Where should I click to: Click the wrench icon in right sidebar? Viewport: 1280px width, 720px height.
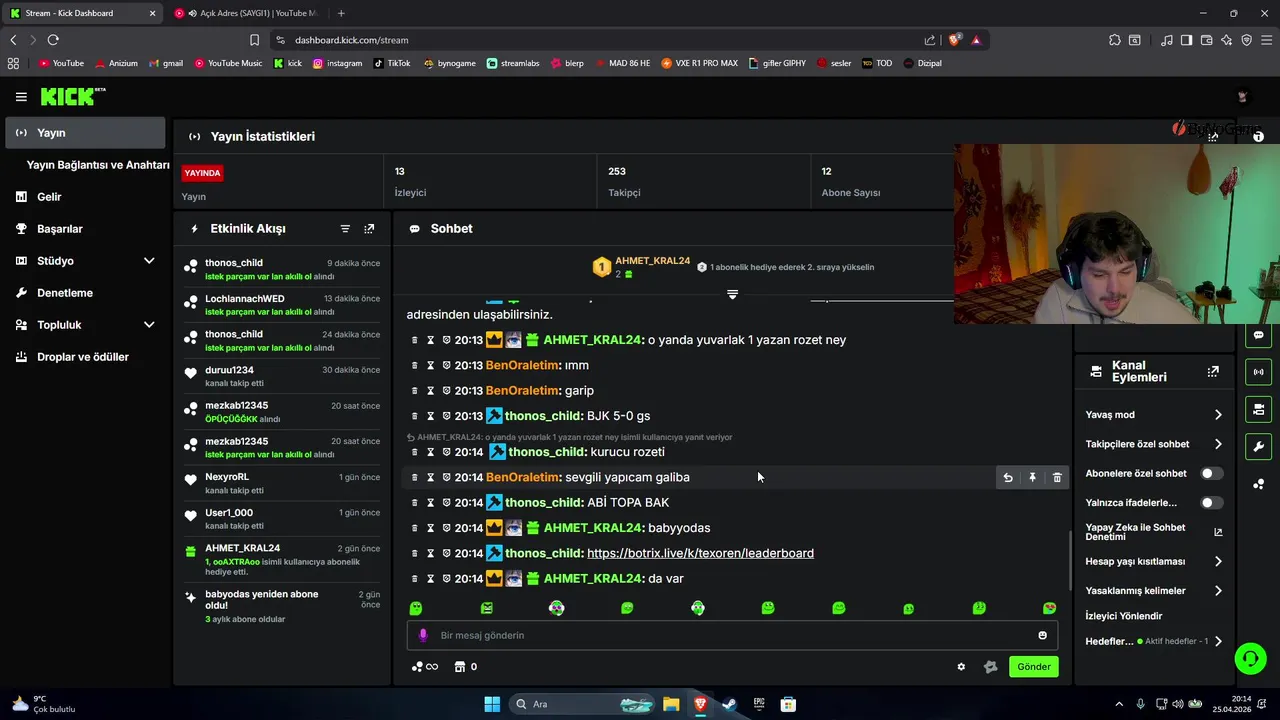(1258, 446)
